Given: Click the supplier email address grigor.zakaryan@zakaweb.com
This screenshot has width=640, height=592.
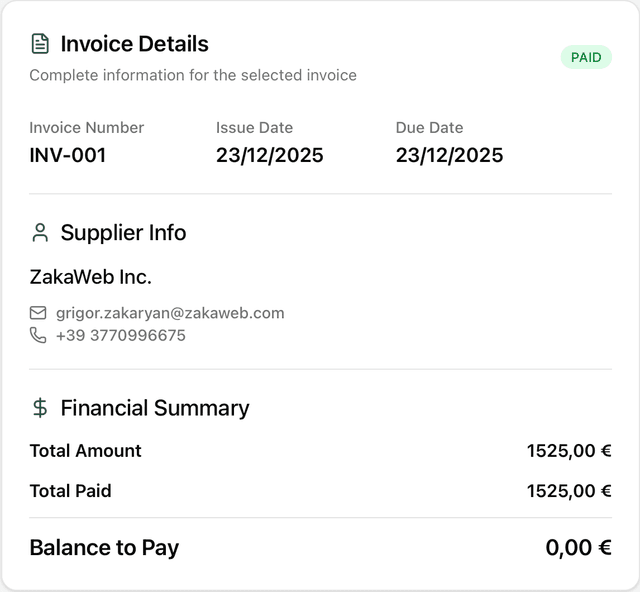Looking at the screenshot, I should [x=170, y=313].
